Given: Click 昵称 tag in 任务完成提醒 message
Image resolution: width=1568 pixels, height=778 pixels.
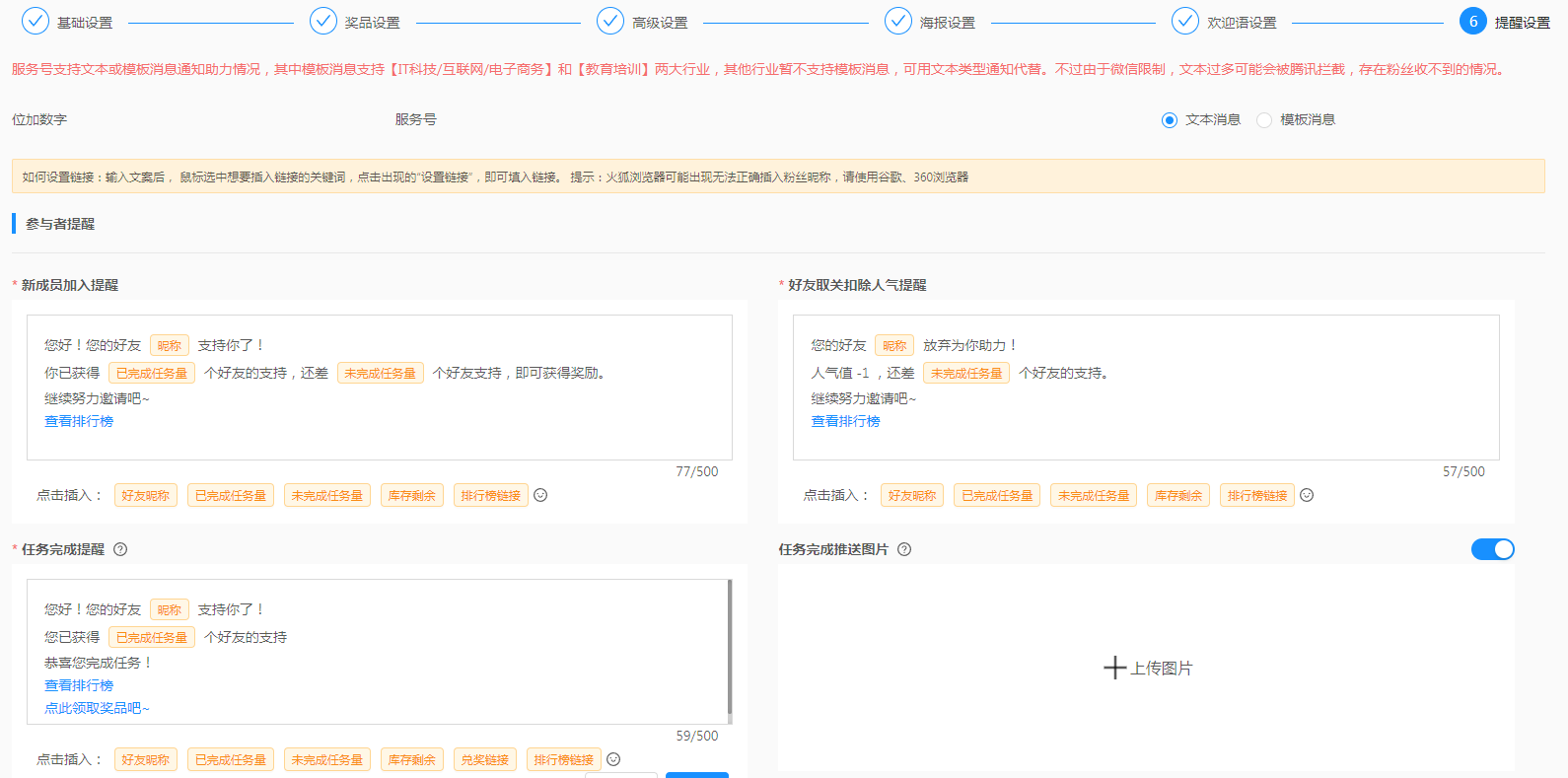Looking at the screenshot, I should coord(170,610).
